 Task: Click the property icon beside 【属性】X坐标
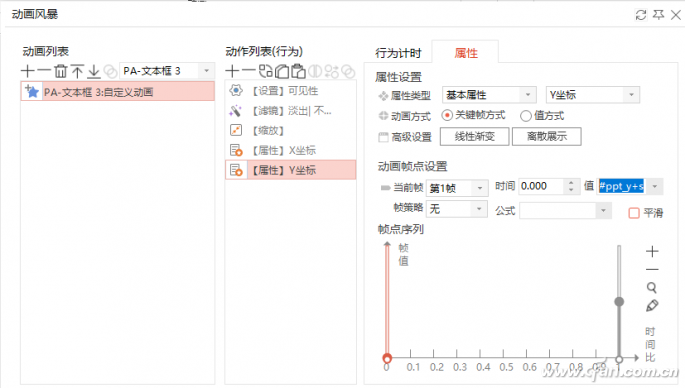(236, 150)
